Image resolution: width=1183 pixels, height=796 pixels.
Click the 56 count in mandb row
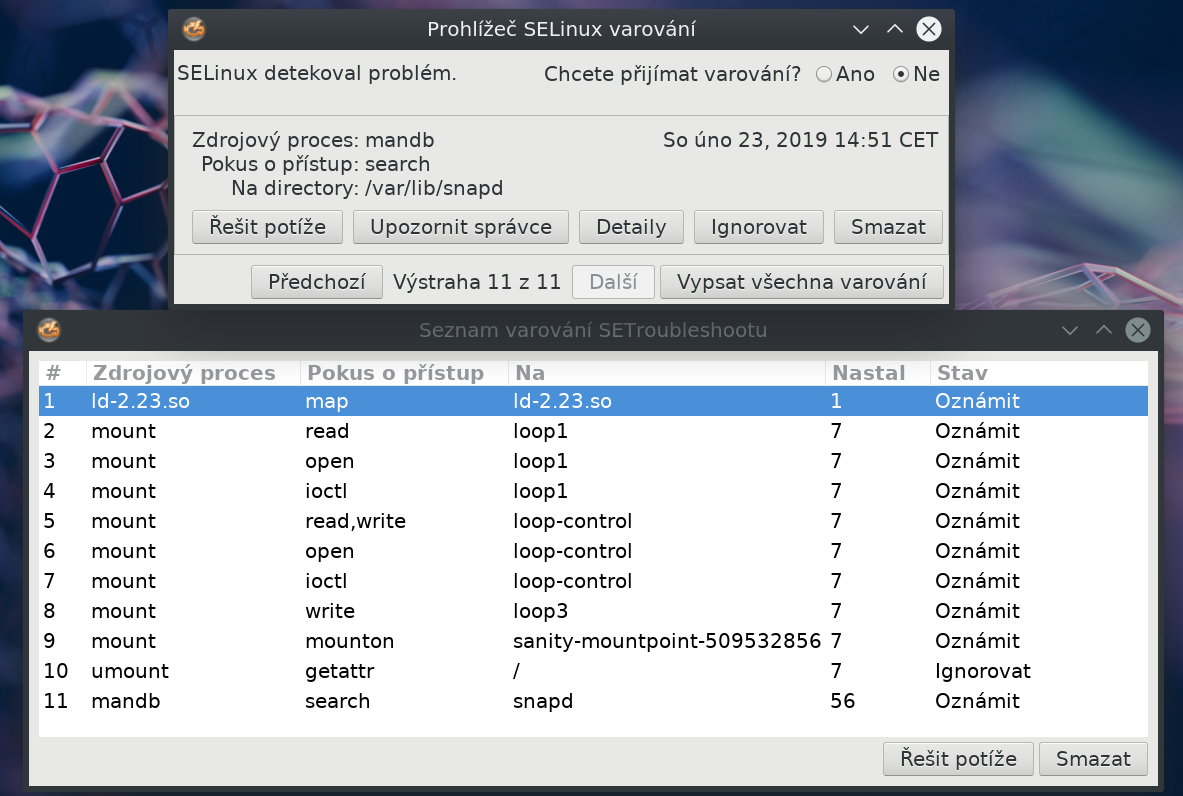point(843,701)
